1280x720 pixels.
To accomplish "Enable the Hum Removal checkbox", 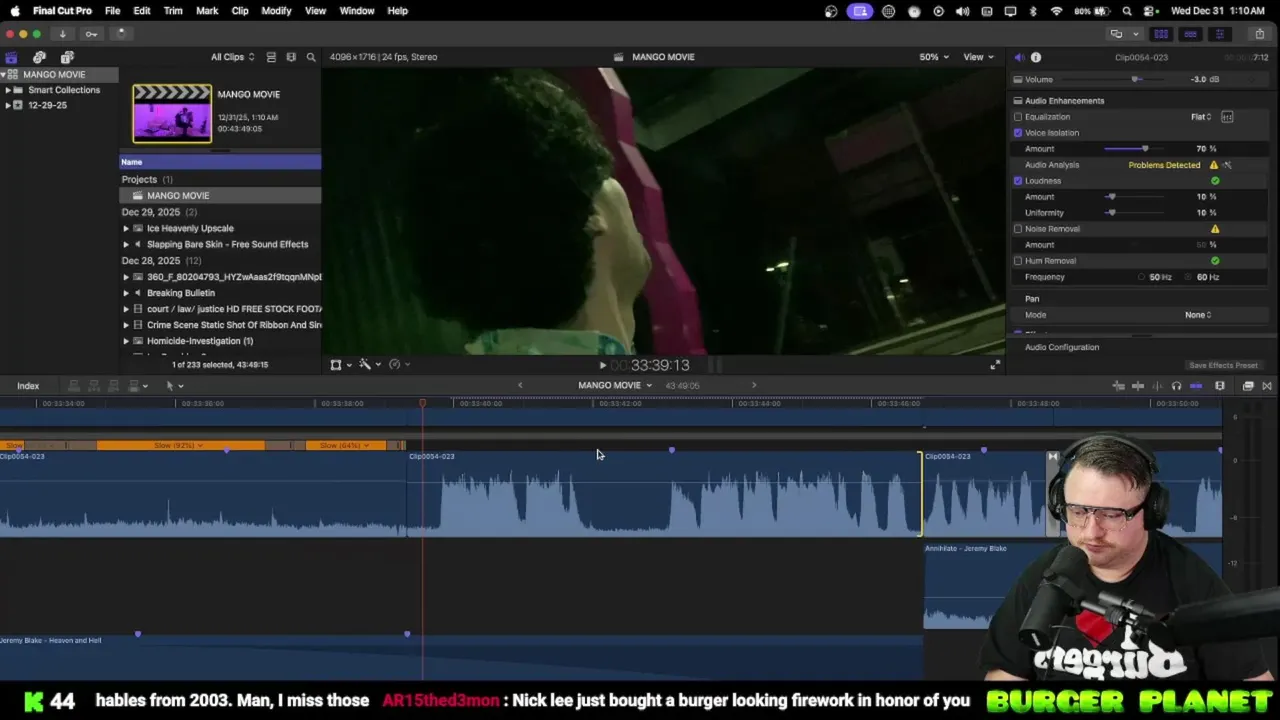I will point(1018,261).
